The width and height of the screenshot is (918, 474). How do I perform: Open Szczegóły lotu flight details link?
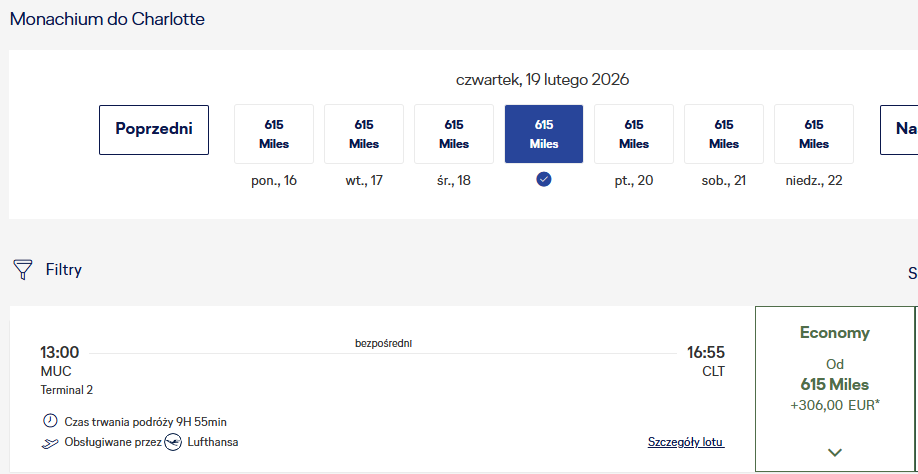[686, 442]
